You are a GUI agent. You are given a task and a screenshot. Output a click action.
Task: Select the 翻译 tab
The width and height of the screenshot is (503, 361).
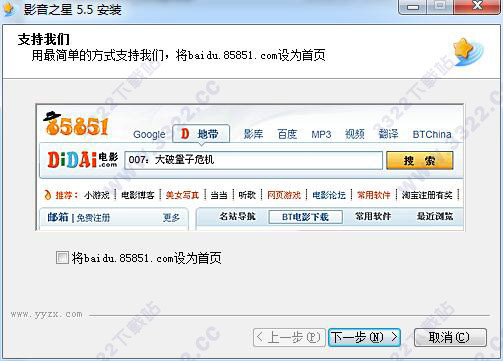388,134
